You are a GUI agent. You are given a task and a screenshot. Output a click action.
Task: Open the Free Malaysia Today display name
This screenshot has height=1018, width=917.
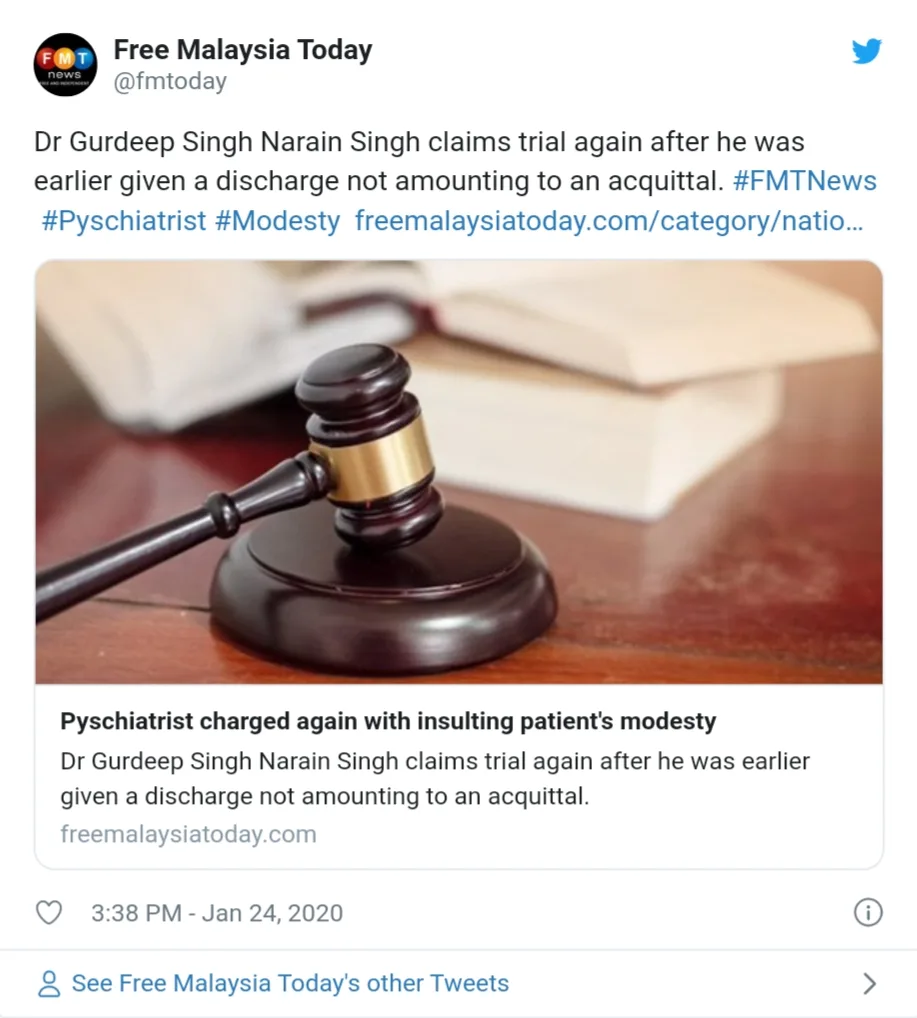tap(243, 50)
